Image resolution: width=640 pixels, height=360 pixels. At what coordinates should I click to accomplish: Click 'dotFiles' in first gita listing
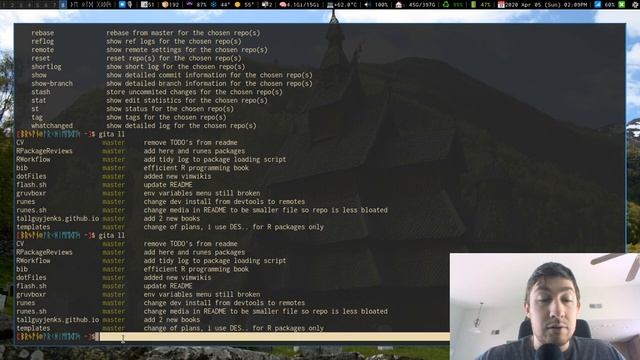coord(31,176)
